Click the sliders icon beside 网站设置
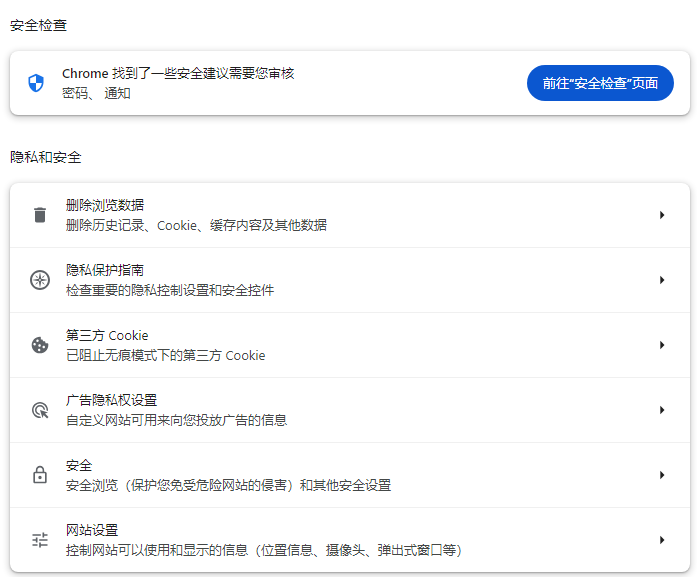 40,540
